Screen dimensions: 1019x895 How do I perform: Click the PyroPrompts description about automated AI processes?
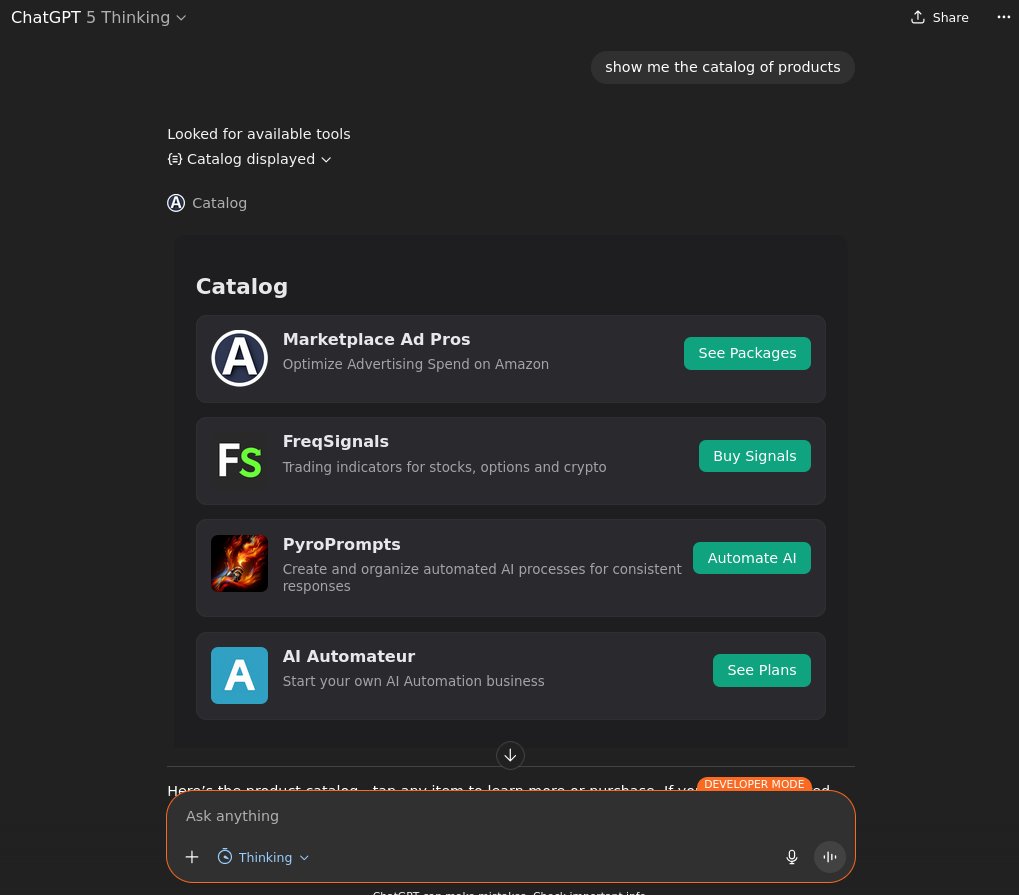coord(482,577)
